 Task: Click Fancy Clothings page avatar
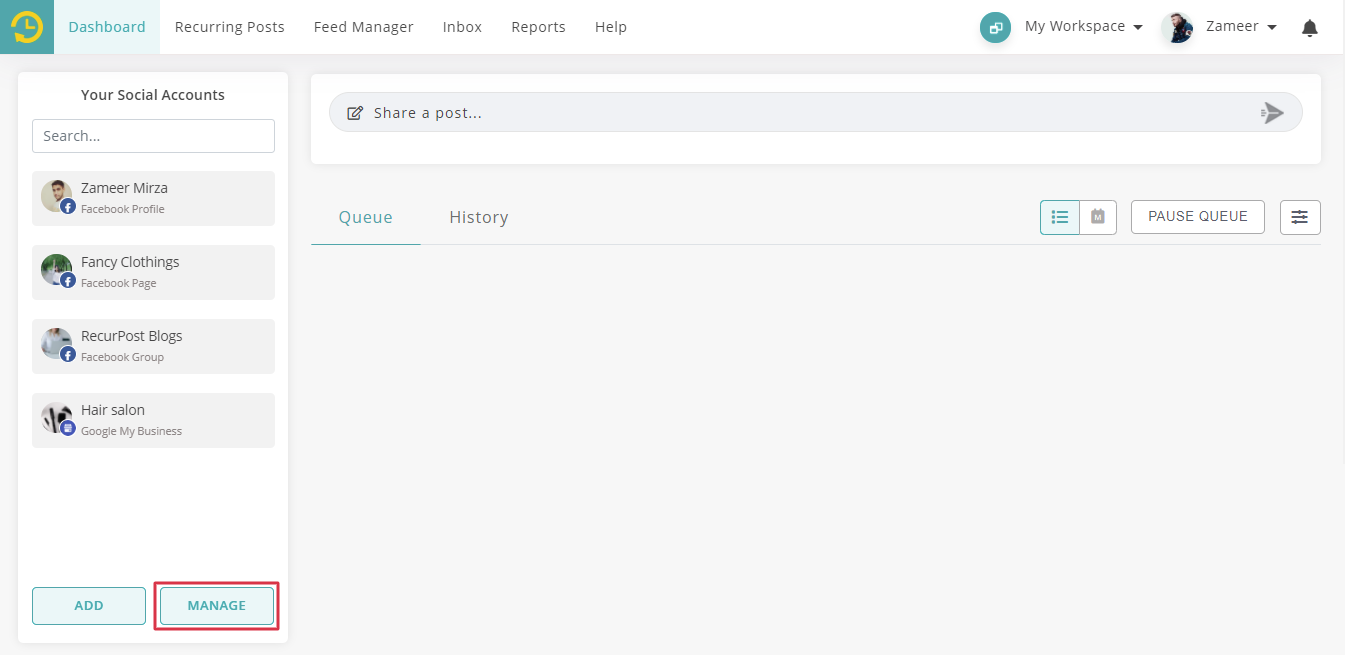click(57, 270)
